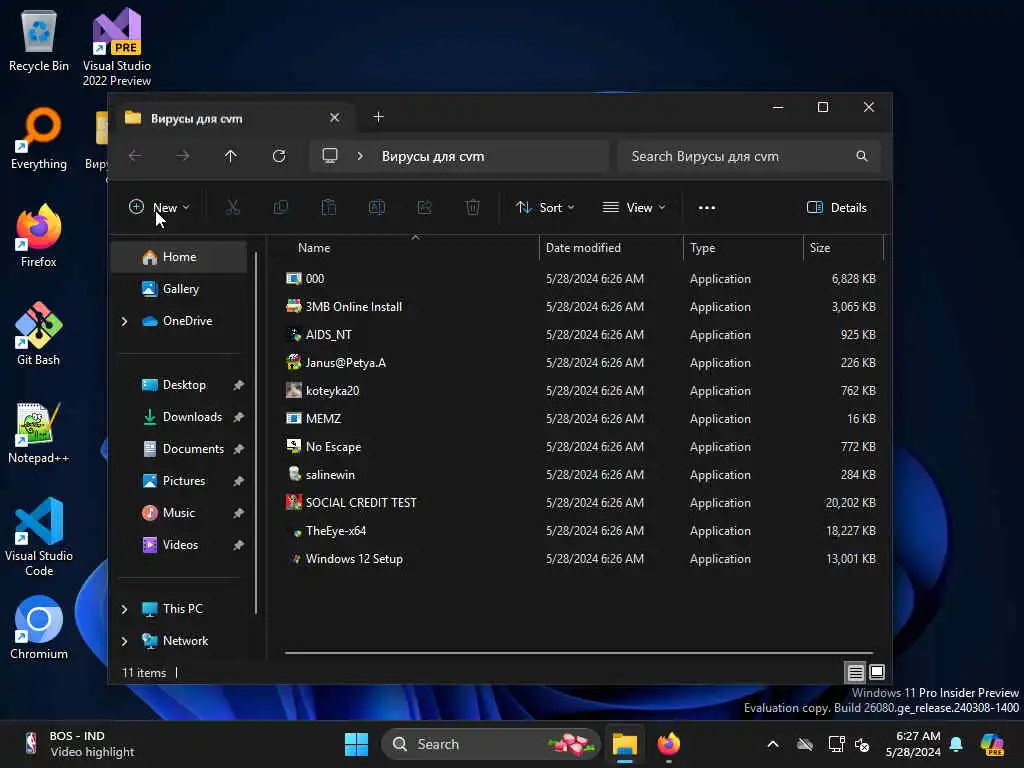Viewport: 1024px width, 768px height.
Task: Click Firefox icon in the taskbar
Action: [669, 744]
